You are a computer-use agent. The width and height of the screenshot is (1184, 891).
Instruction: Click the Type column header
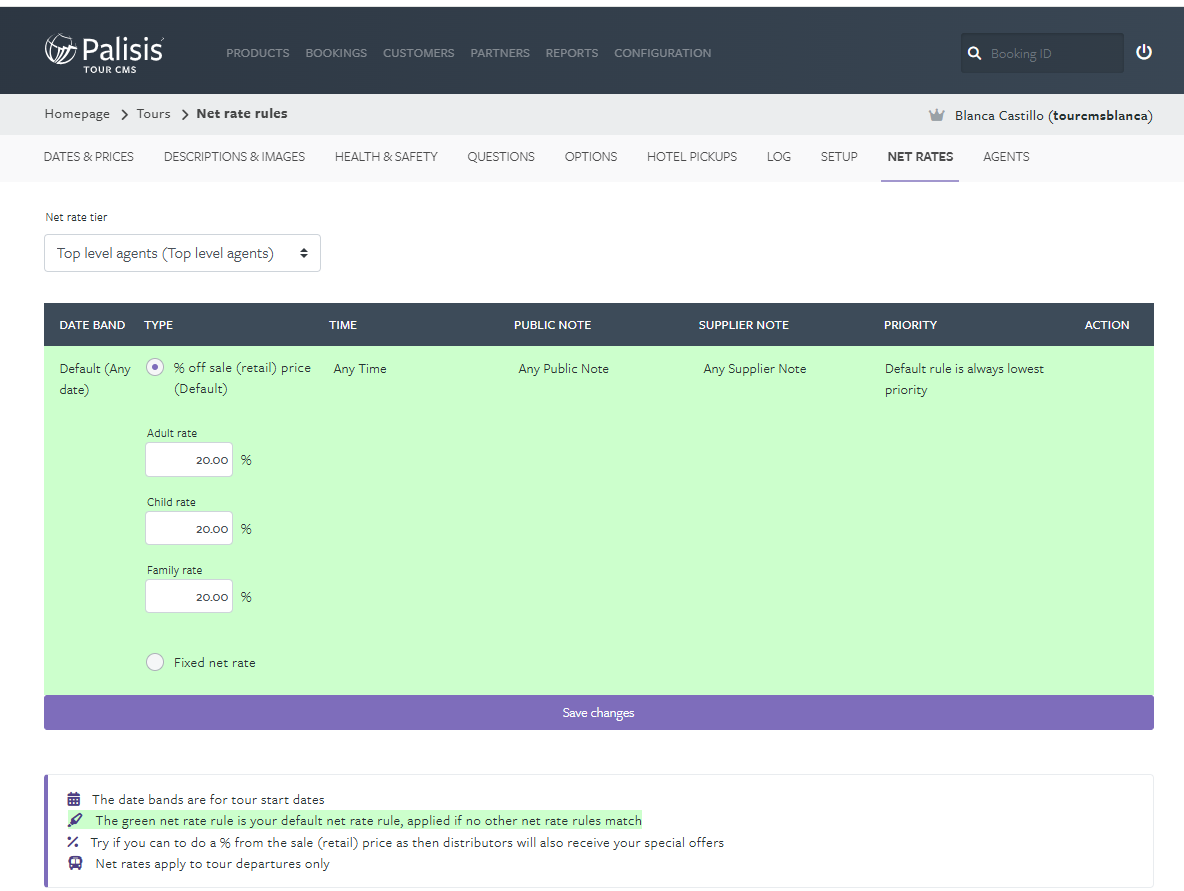pyautogui.click(x=159, y=325)
